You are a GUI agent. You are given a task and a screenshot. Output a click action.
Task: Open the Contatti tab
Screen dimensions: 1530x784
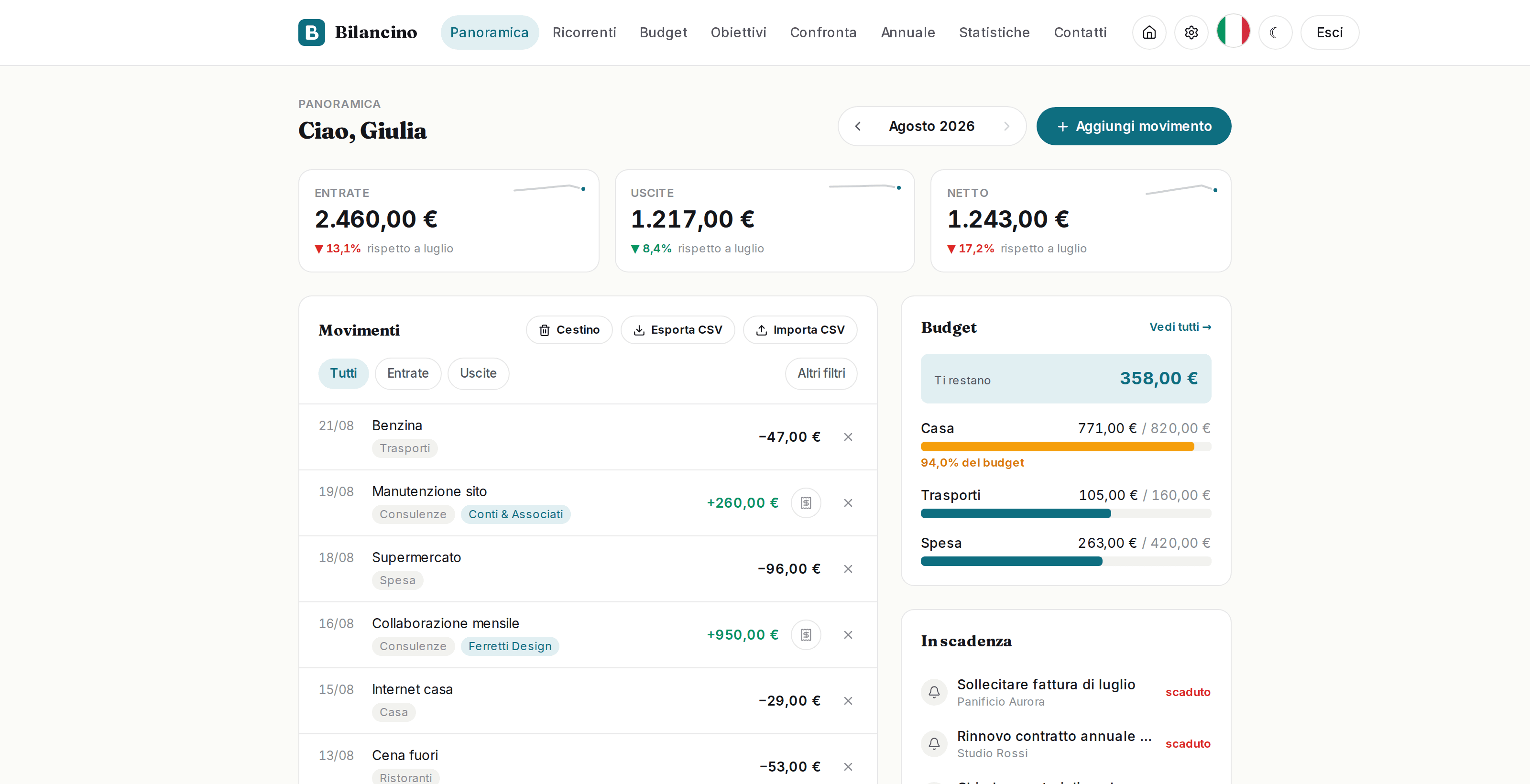point(1080,32)
